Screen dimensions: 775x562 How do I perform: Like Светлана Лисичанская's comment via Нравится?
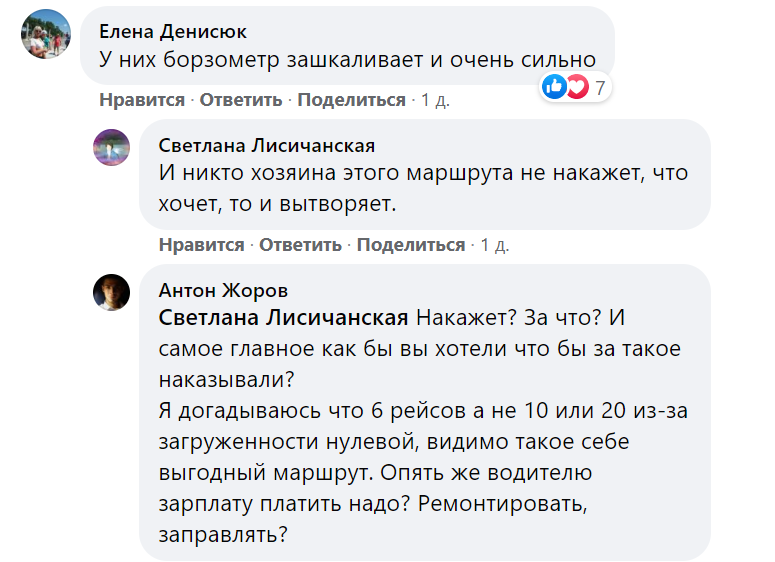pyautogui.click(x=201, y=245)
